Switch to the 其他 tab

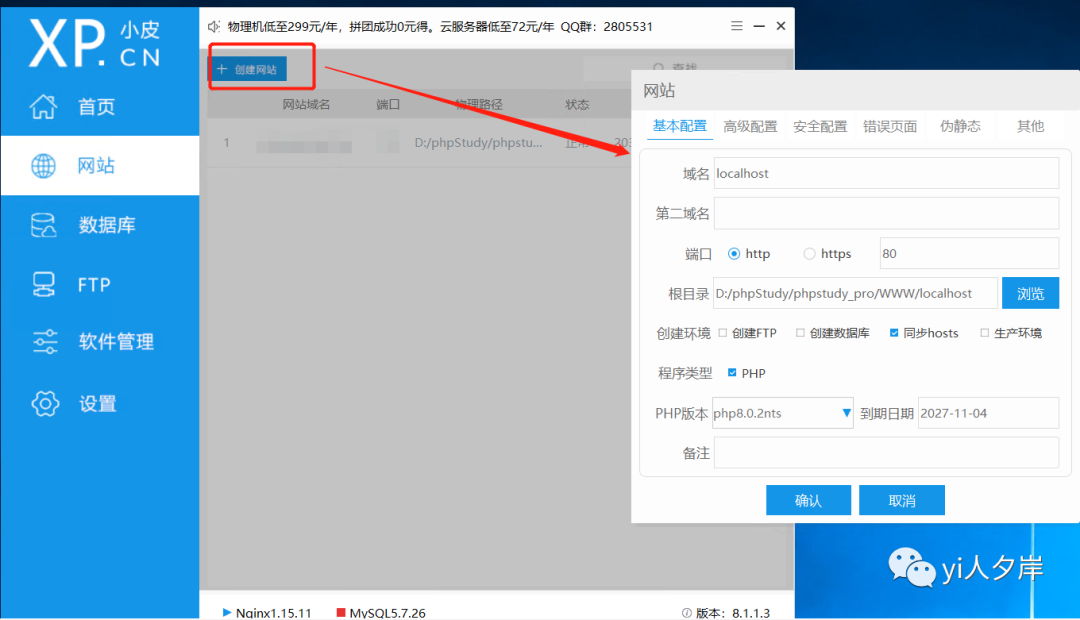click(1030, 126)
